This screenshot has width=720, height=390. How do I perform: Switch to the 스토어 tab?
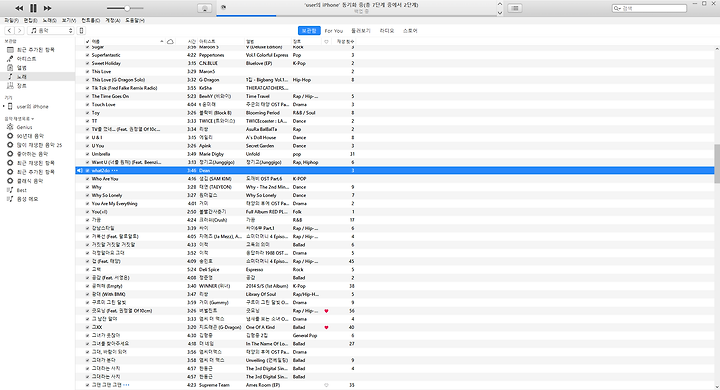(410, 31)
